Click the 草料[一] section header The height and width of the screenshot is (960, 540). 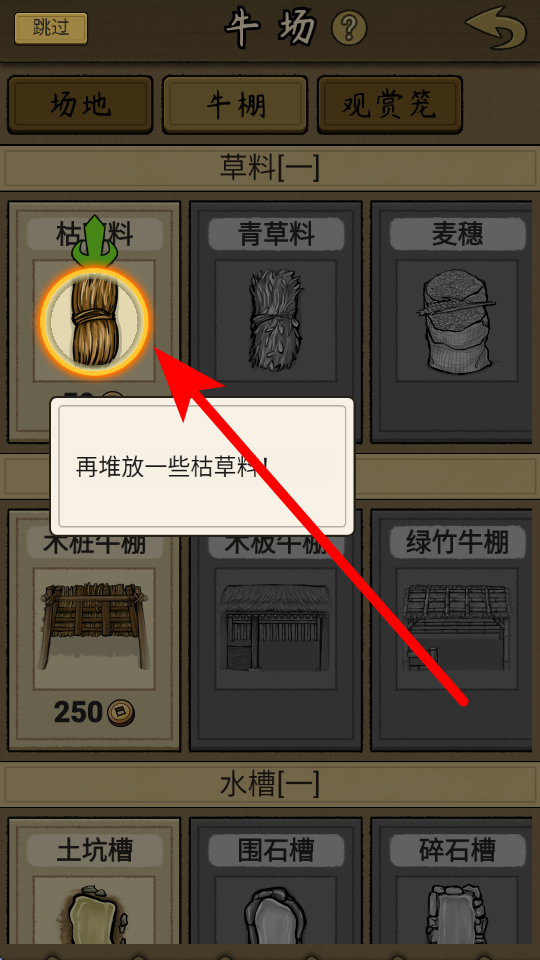tap(270, 168)
